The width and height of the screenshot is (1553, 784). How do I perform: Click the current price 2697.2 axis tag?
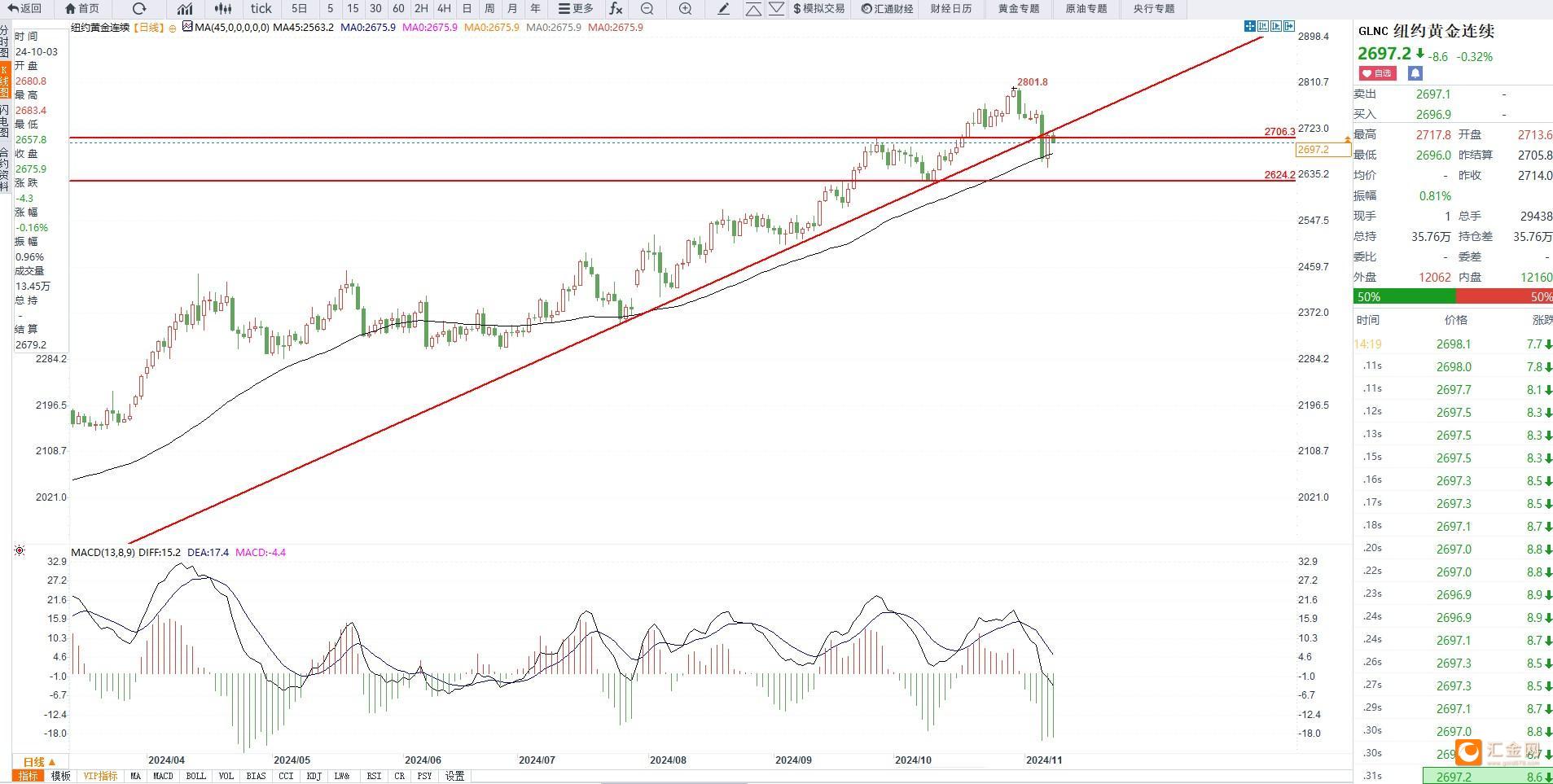[1323, 150]
